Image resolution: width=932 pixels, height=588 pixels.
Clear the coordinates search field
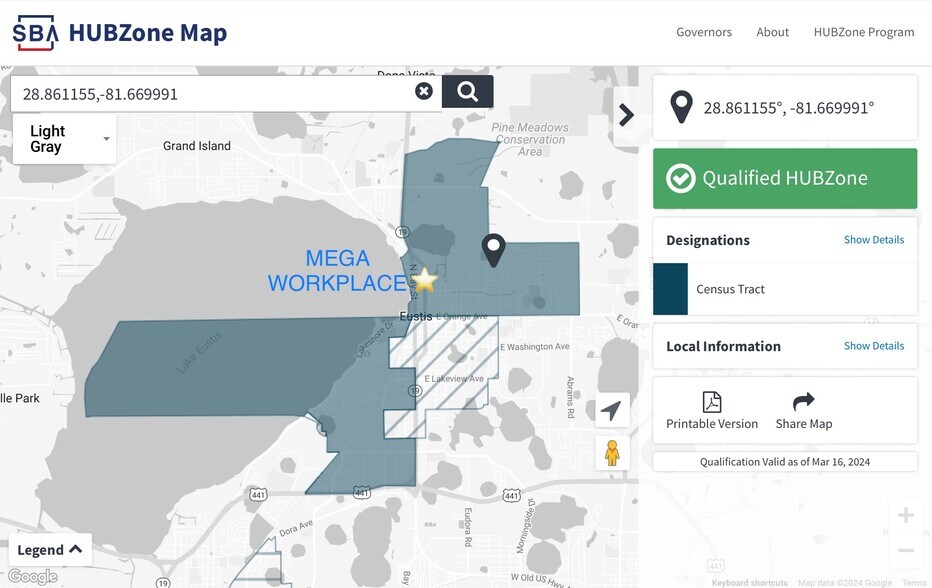tap(424, 91)
